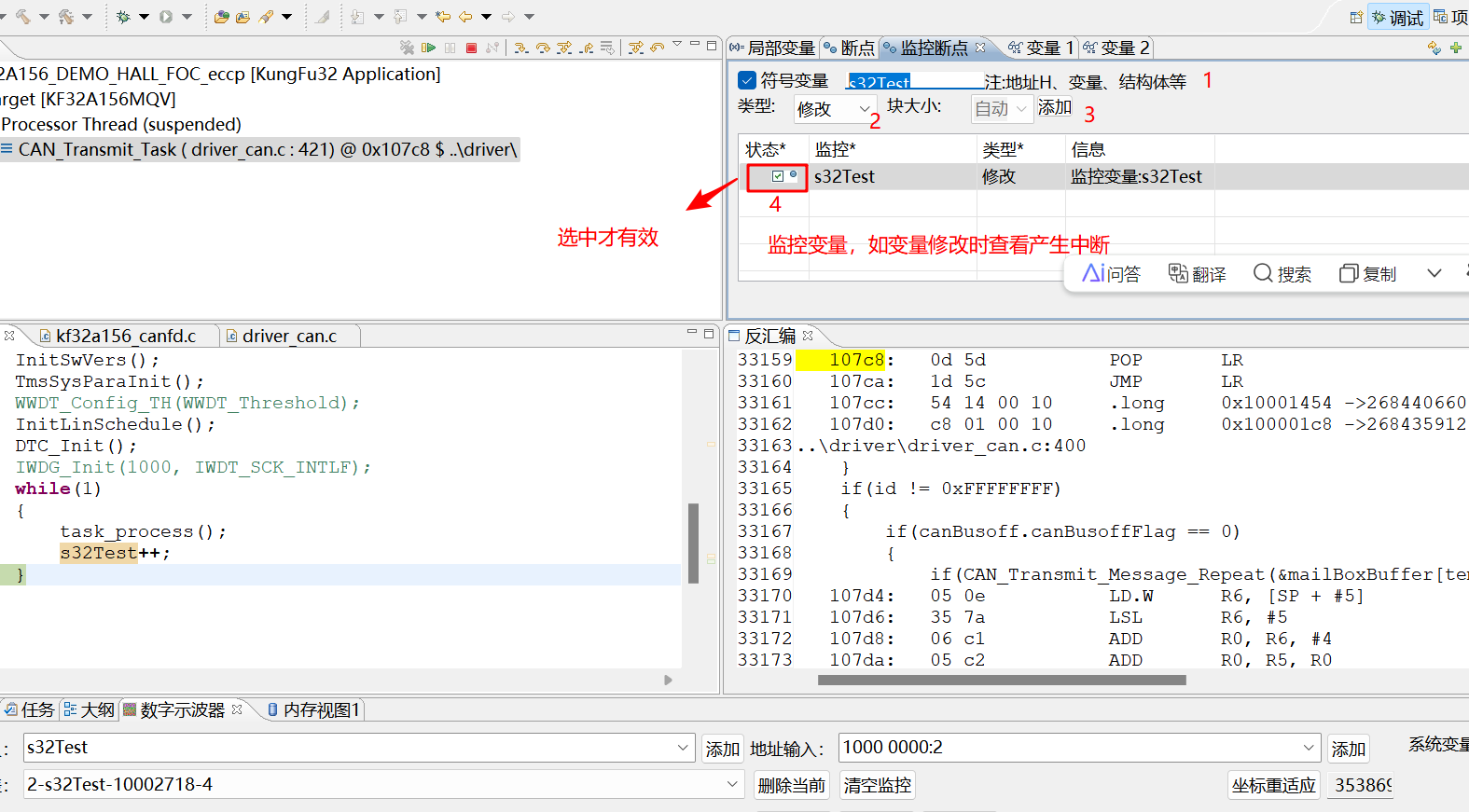Switch to the 变量 2 tab
Screen dimensions: 1469x812
coord(1116,48)
